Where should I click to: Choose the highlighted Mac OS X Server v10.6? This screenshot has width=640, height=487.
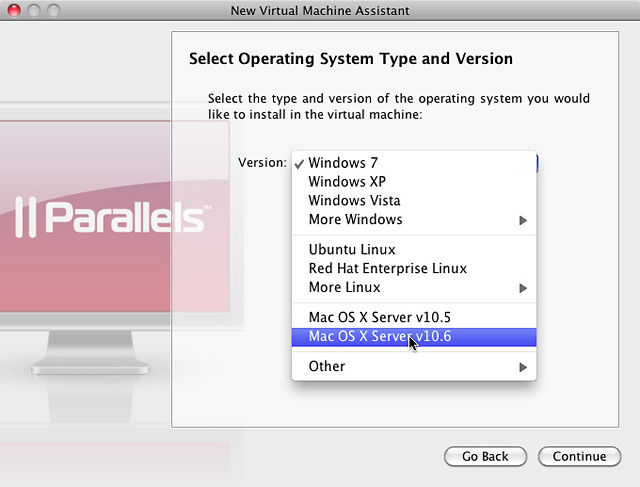[x=414, y=337]
